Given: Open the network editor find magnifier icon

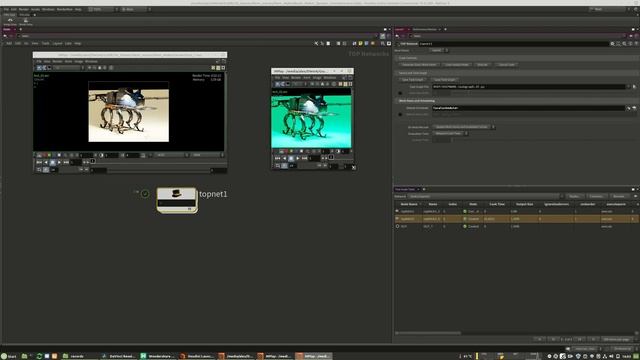Looking at the screenshot, I should coord(382,43).
